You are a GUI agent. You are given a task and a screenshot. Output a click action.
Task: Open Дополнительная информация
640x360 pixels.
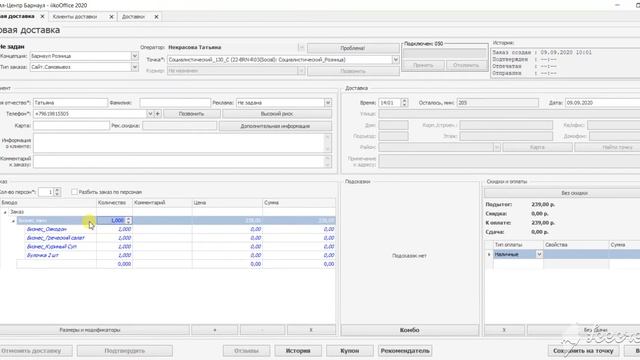[275, 126]
